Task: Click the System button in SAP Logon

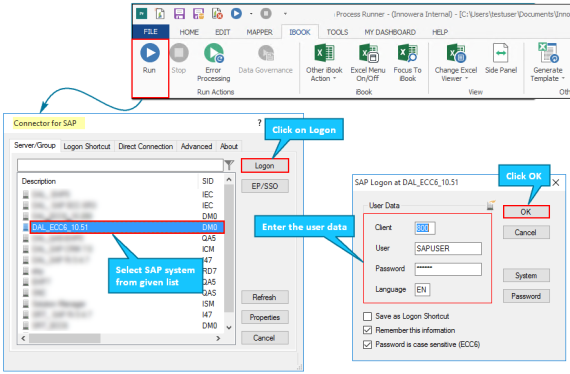Action: (526, 276)
